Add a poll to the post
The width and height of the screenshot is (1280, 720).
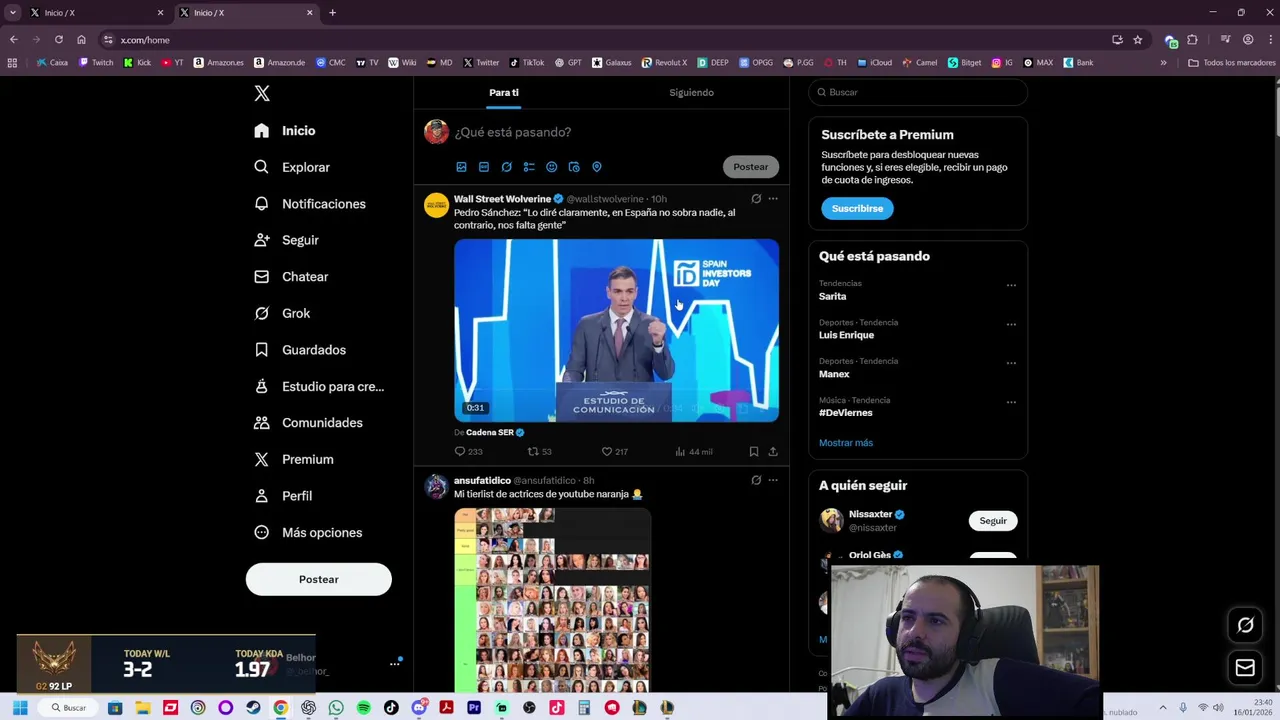529,167
